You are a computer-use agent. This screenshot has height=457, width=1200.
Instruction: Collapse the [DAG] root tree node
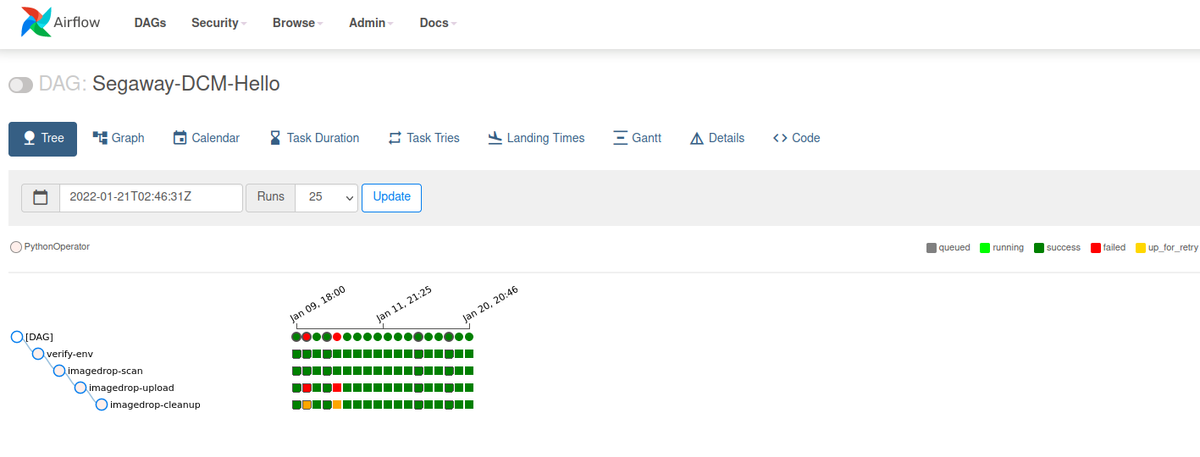click(16, 337)
